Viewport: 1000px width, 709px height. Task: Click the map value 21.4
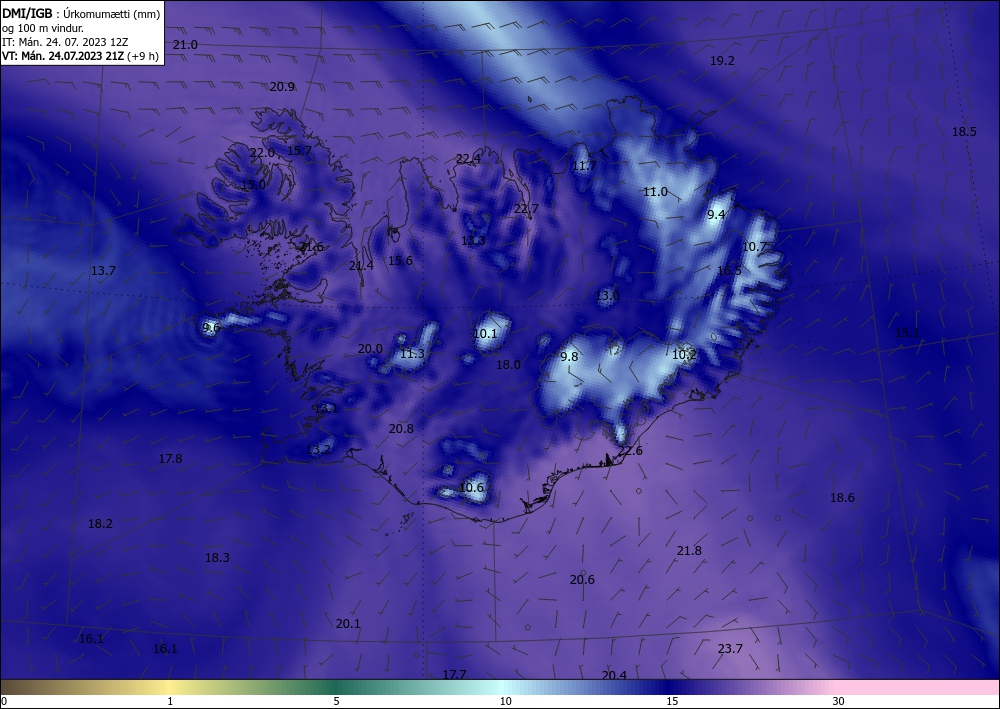tap(361, 266)
